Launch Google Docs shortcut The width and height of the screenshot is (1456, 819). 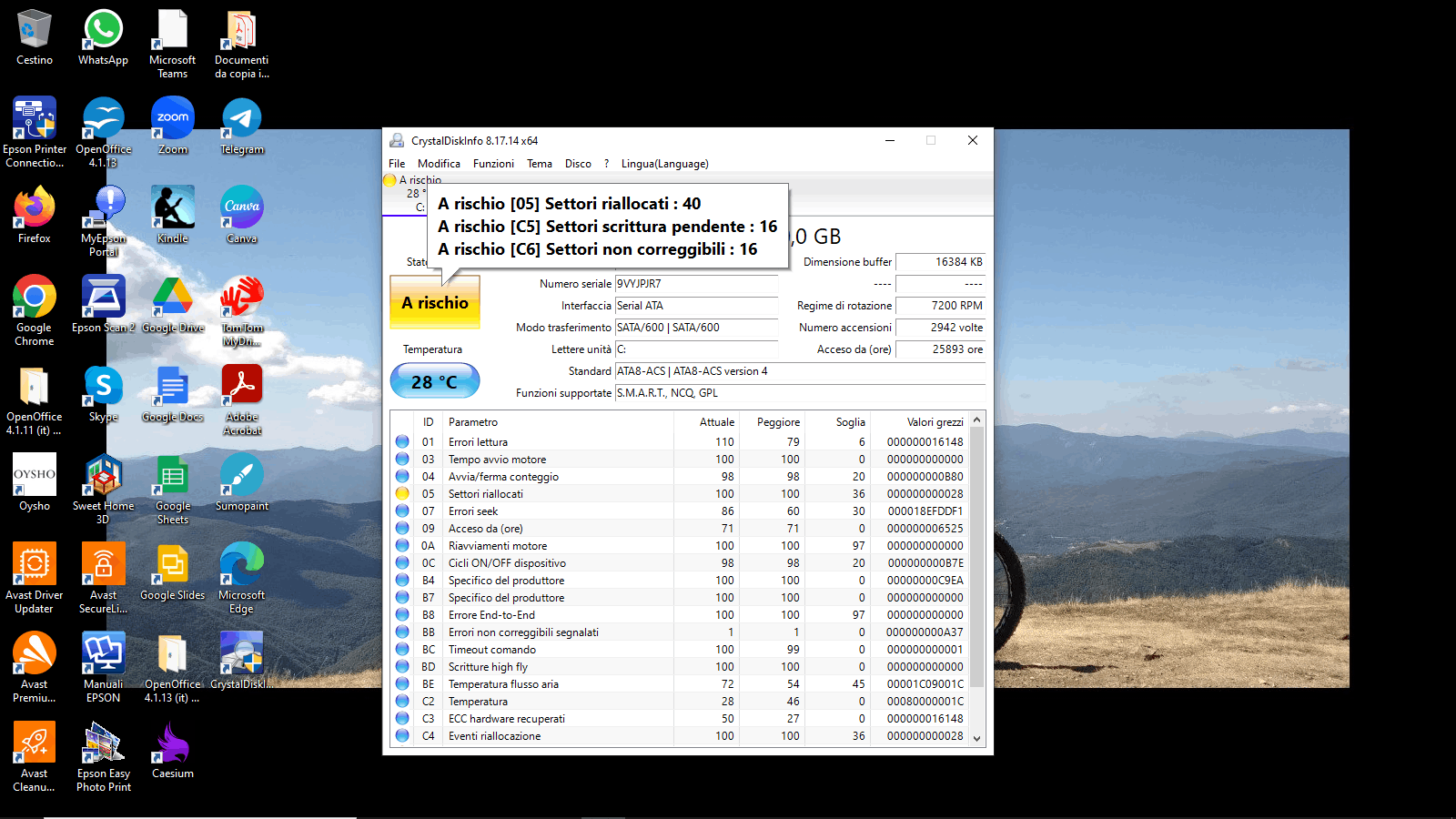click(172, 393)
